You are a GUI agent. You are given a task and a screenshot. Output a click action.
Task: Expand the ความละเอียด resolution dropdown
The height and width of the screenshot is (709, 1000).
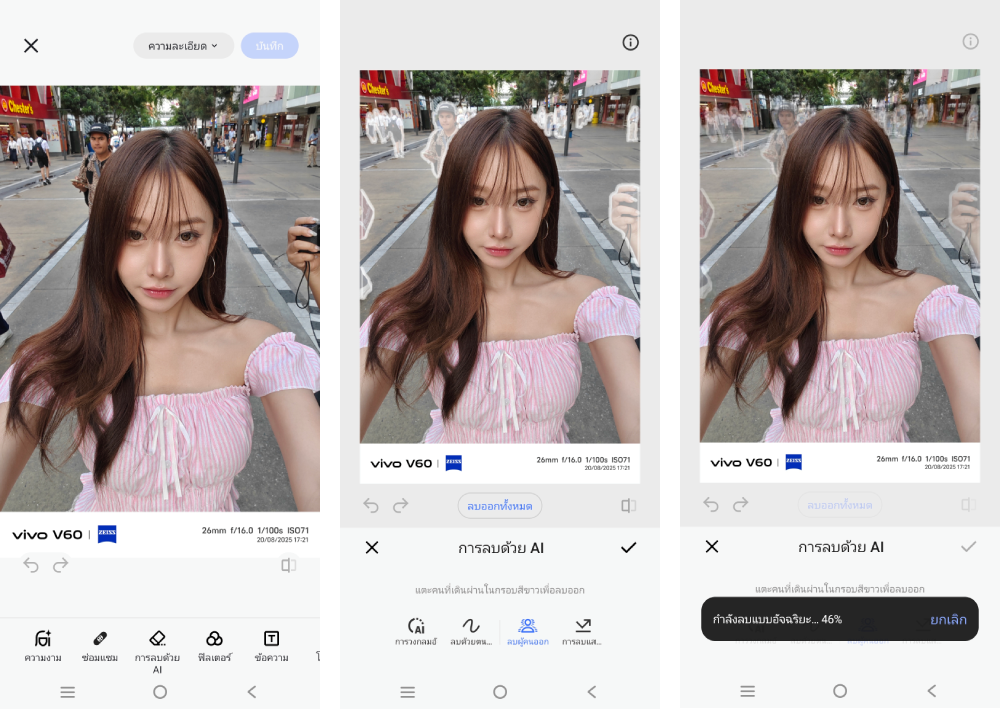click(x=183, y=46)
